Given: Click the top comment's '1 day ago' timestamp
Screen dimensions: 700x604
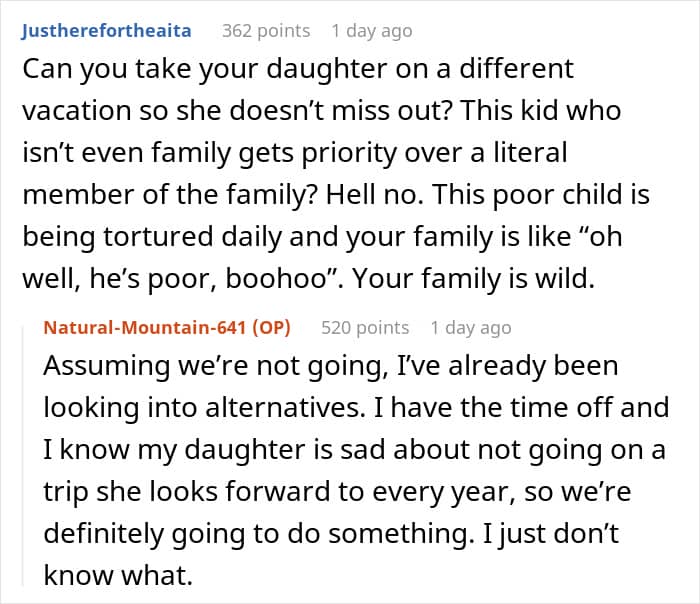Looking at the screenshot, I should pyautogui.click(x=371, y=31).
